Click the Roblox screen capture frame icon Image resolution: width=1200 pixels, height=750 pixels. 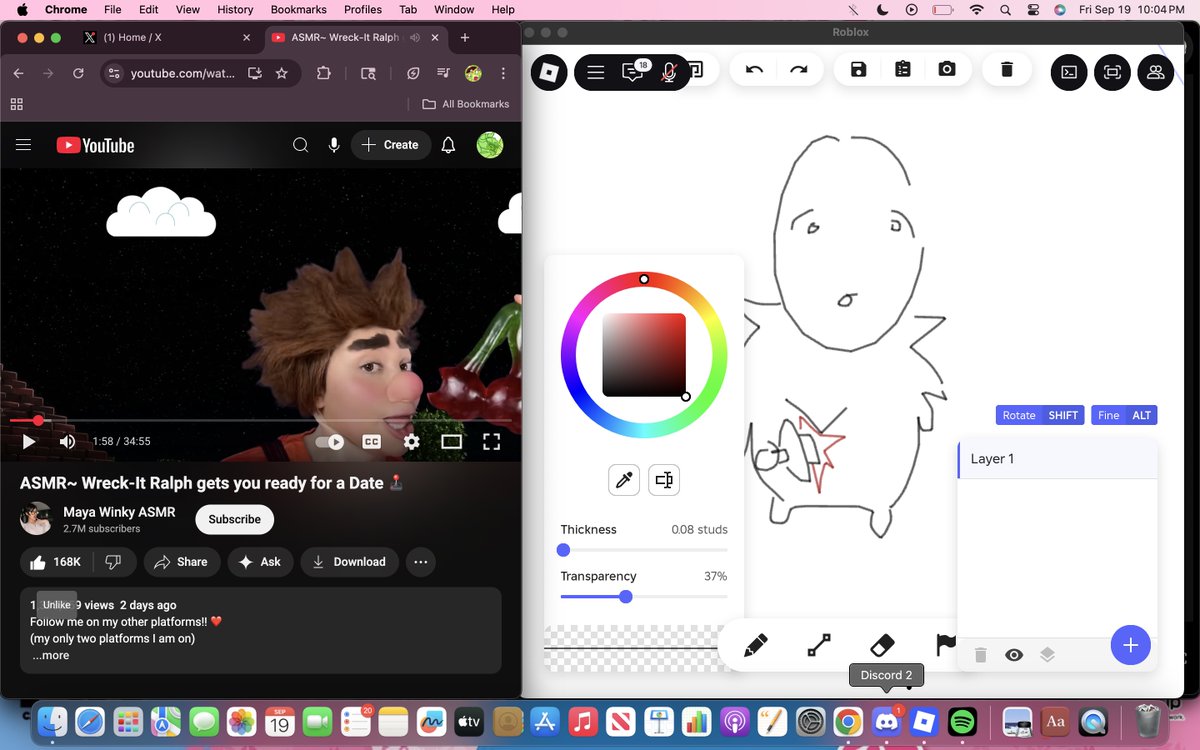pos(1112,72)
